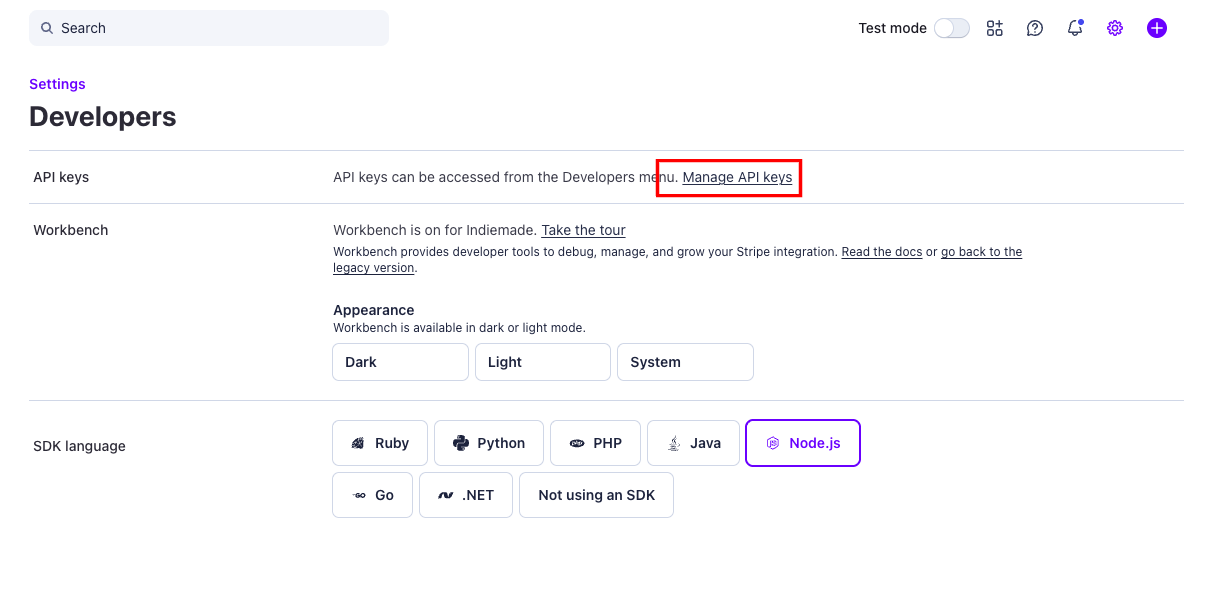Click the purple create button
1208x595 pixels.
[x=1156, y=28]
